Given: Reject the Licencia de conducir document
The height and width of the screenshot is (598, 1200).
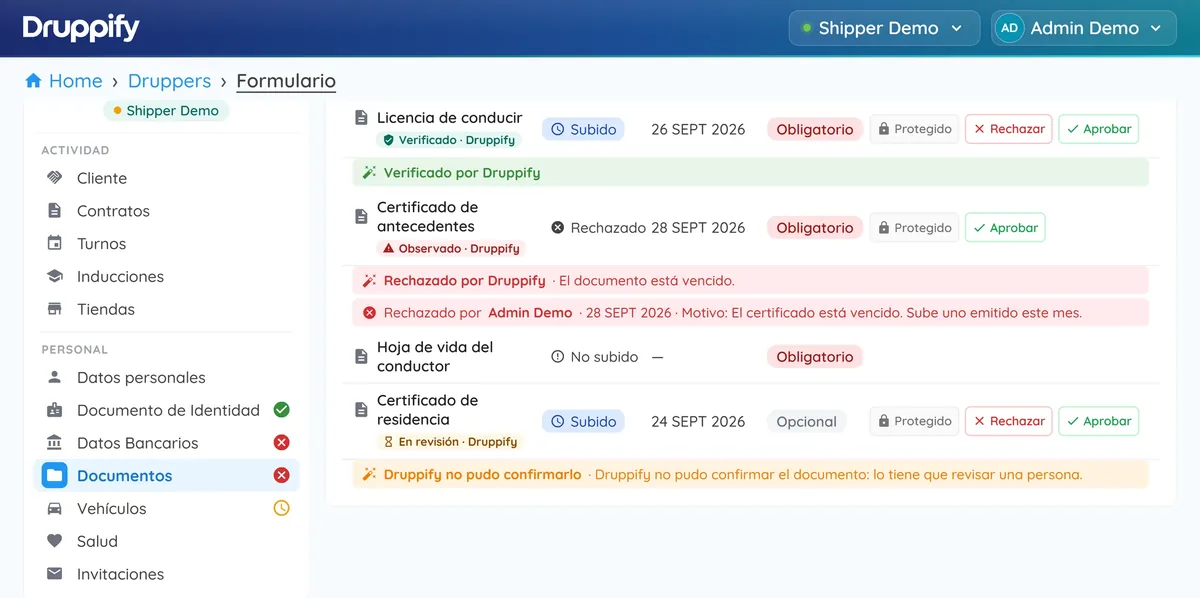Looking at the screenshot, I should [x=1008, y=129].
